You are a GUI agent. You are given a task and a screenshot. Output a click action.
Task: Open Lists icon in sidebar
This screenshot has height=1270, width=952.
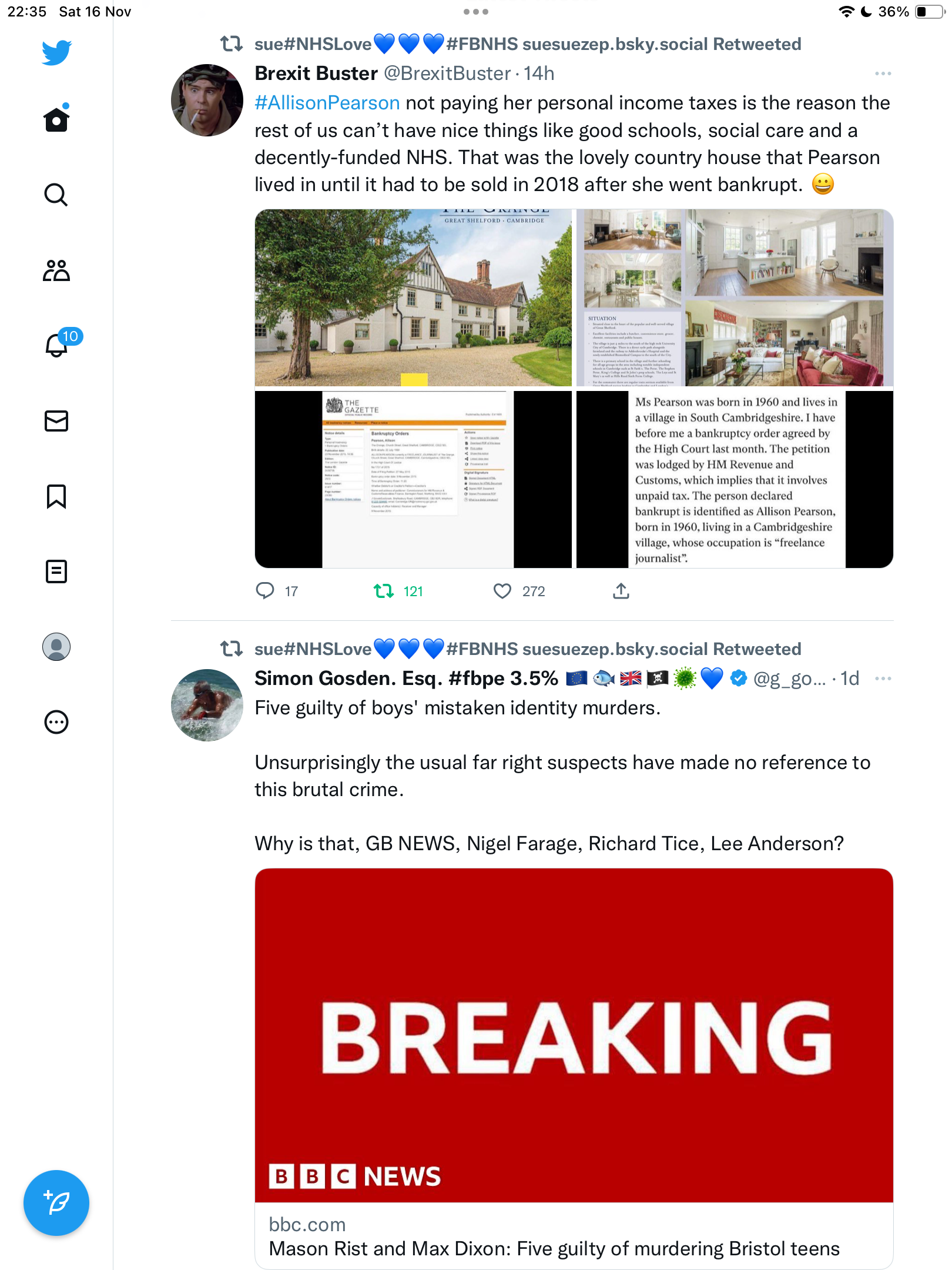click(x=56, y=571)
